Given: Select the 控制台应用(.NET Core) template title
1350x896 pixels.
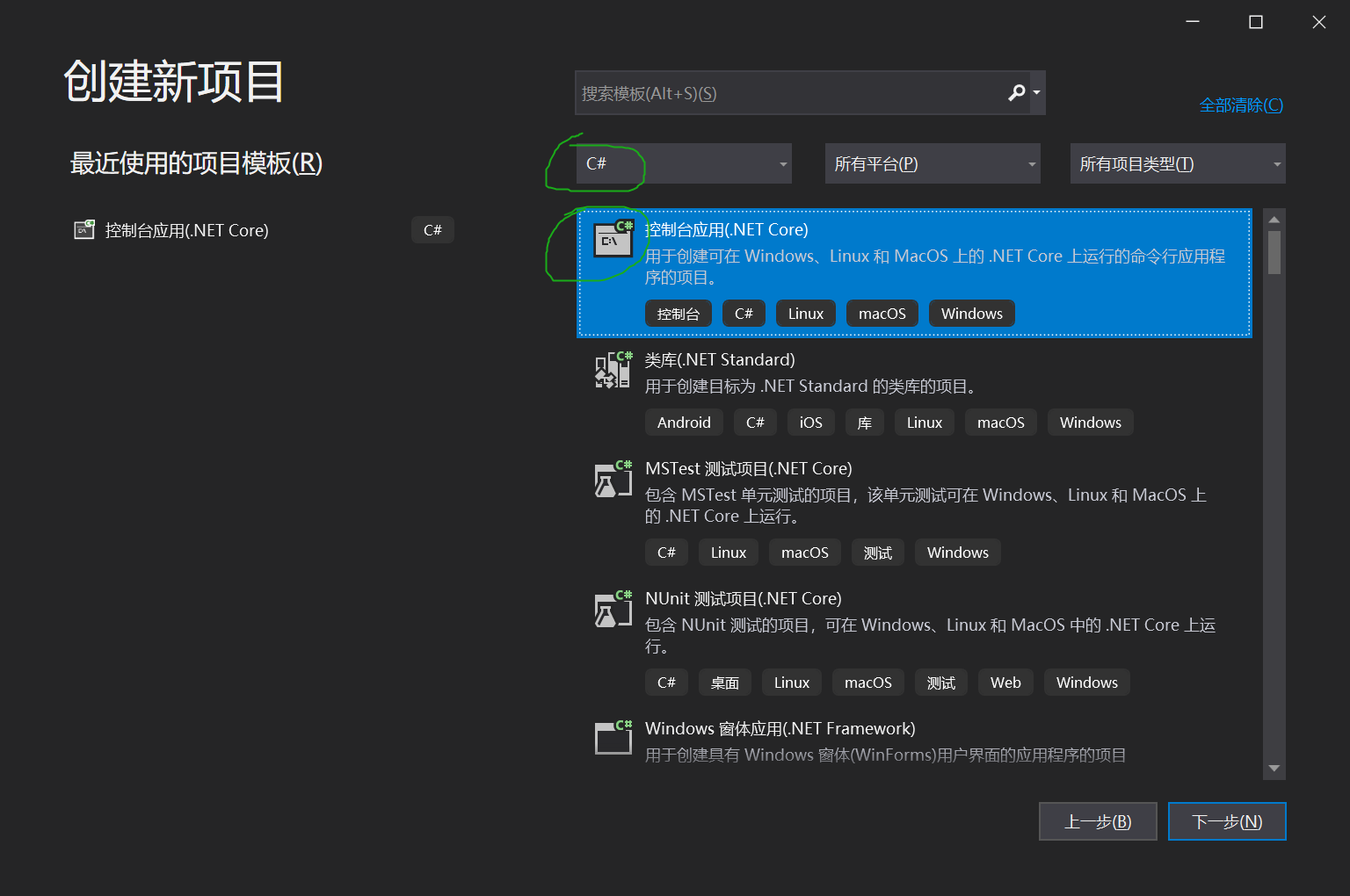Looking at the screenshot, I should pos(727,229).
